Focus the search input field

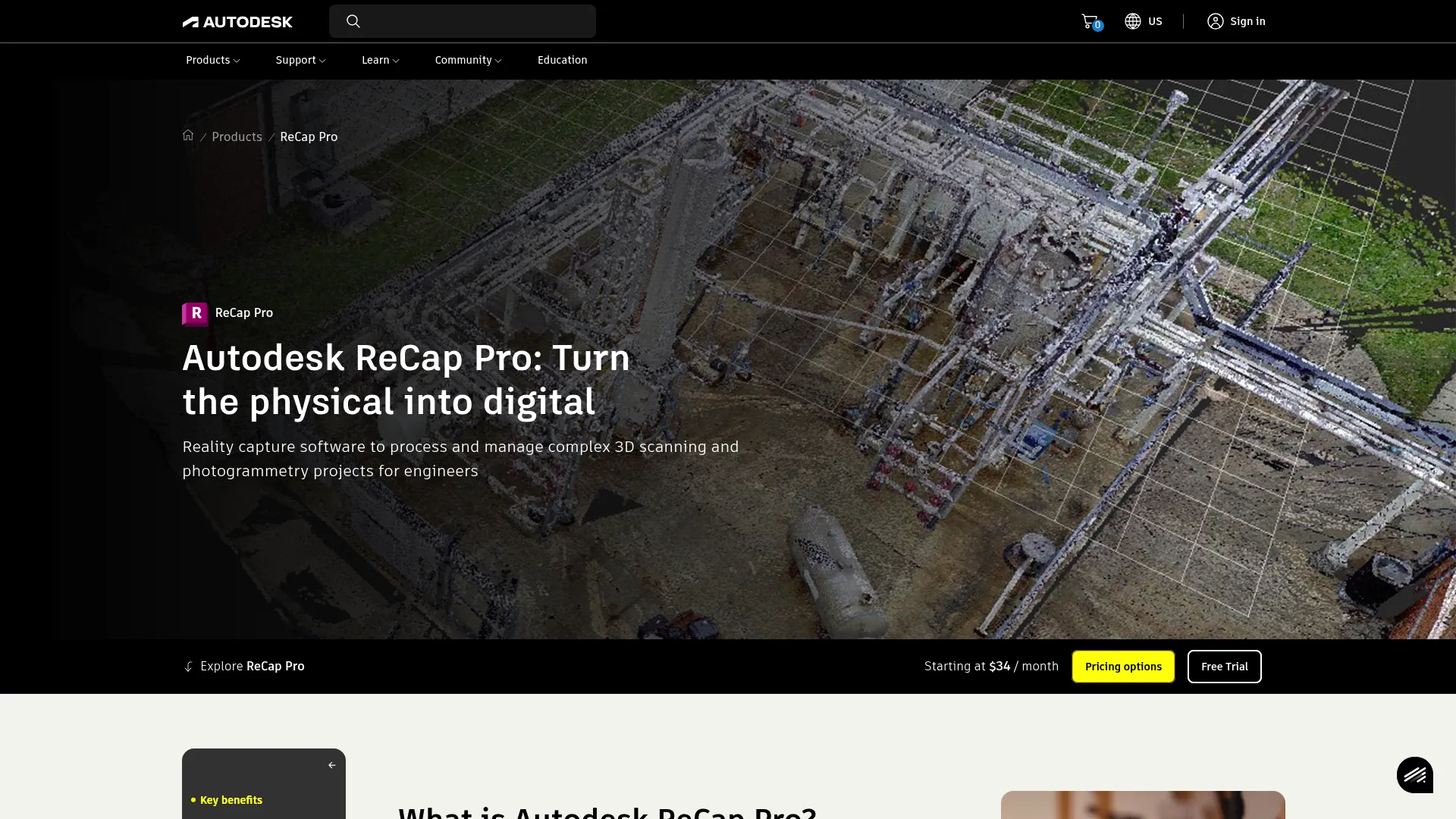point(463,21)
